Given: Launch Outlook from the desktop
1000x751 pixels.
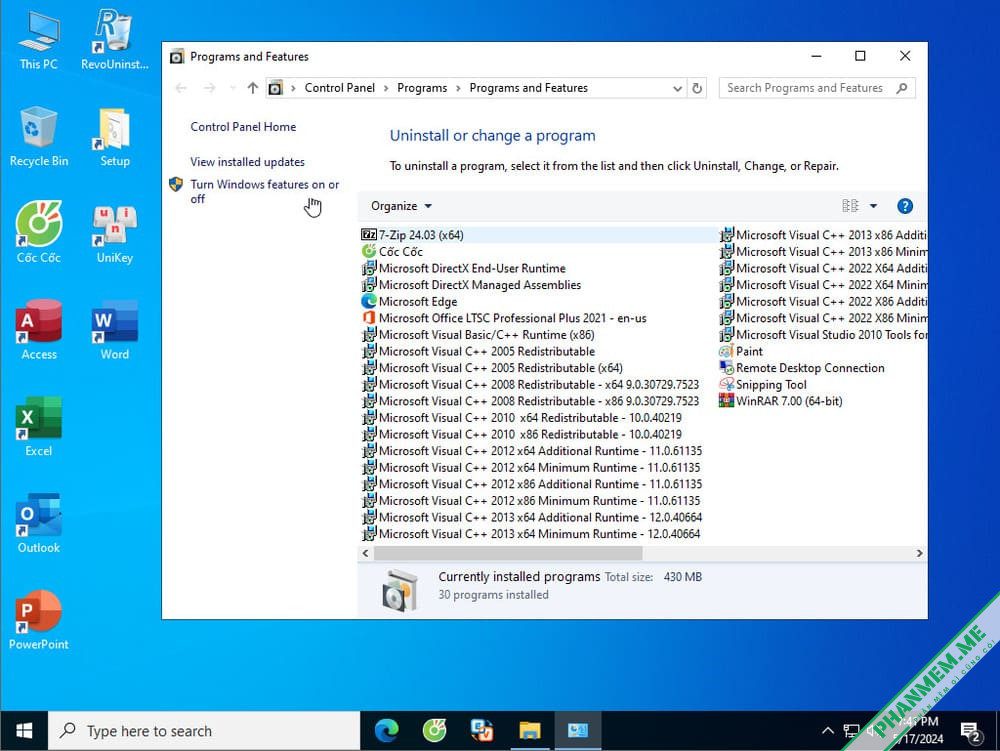Looking at the screenshot, I should click(38, 523).
